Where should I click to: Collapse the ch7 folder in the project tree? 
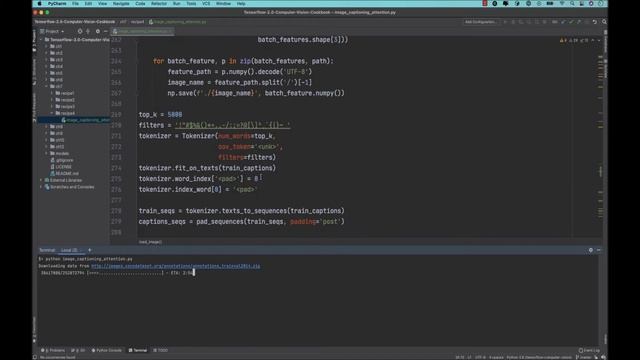coord(47,86)
